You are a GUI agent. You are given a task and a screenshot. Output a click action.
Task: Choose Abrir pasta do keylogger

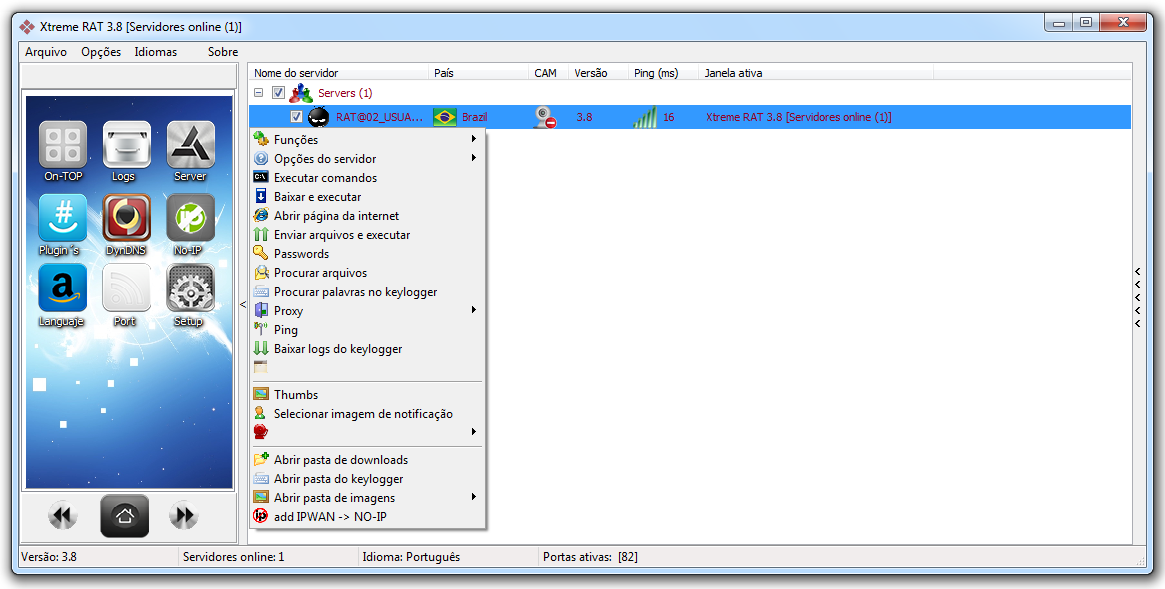click(x=368, y=479)
